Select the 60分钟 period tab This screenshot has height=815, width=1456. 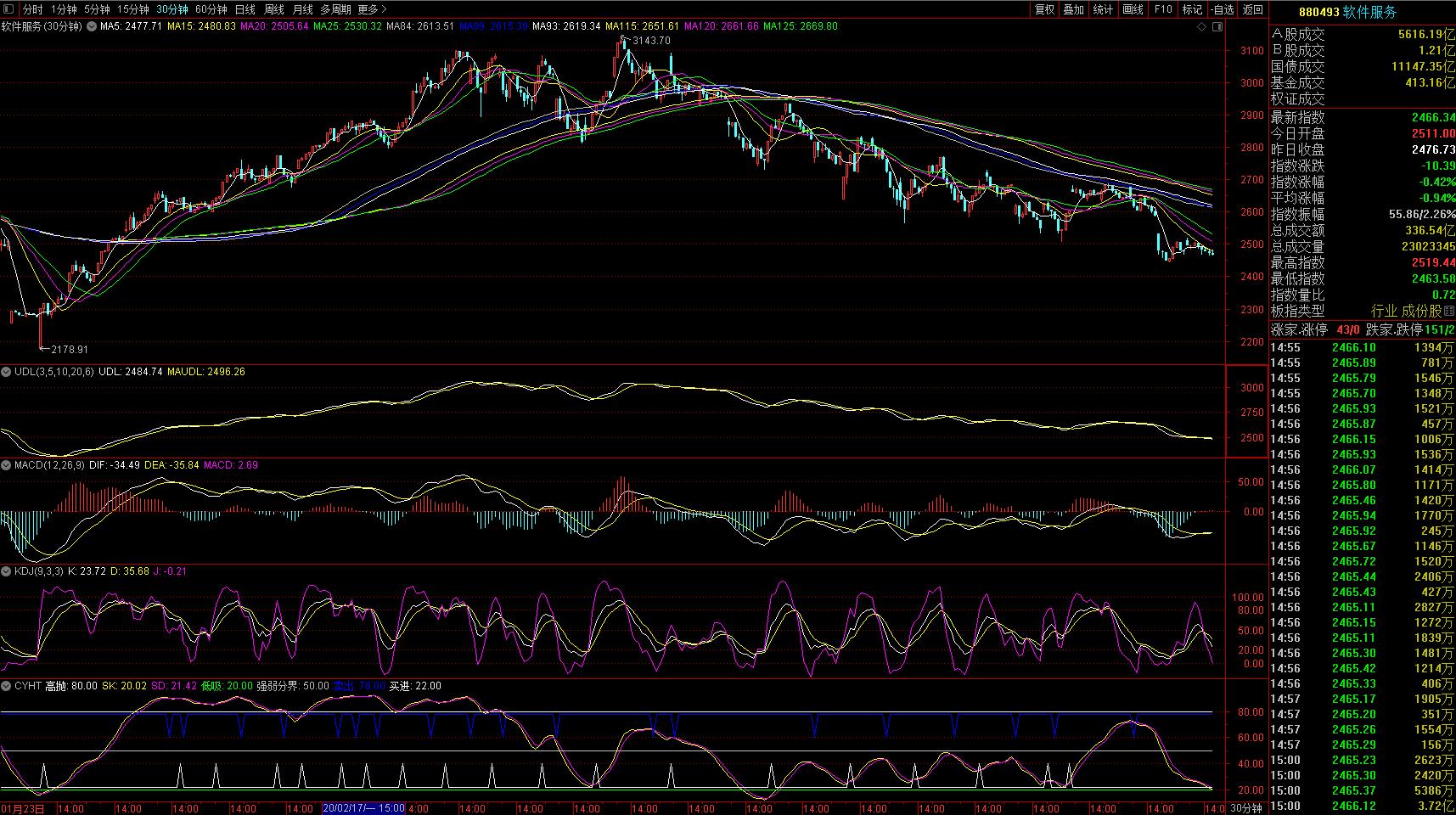[x=211, y=9]
